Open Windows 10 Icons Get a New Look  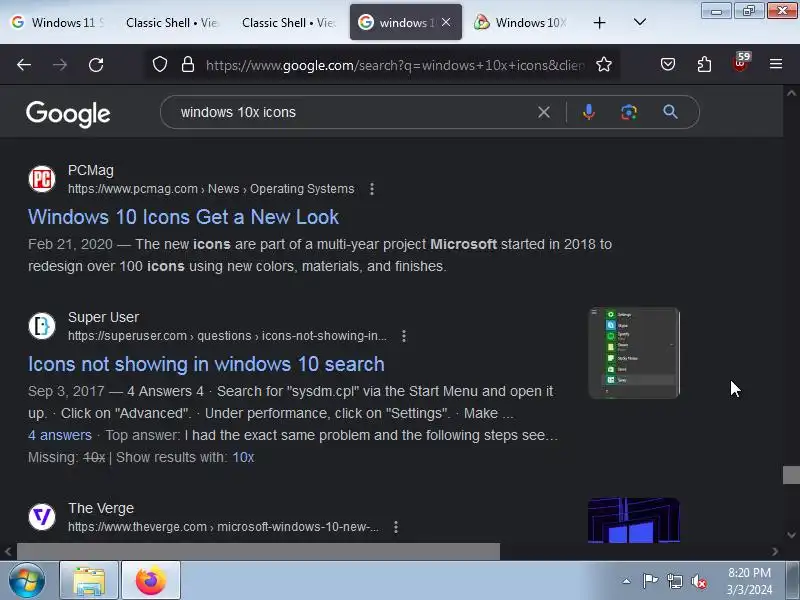pyautogui.click(x=183, y=217)
